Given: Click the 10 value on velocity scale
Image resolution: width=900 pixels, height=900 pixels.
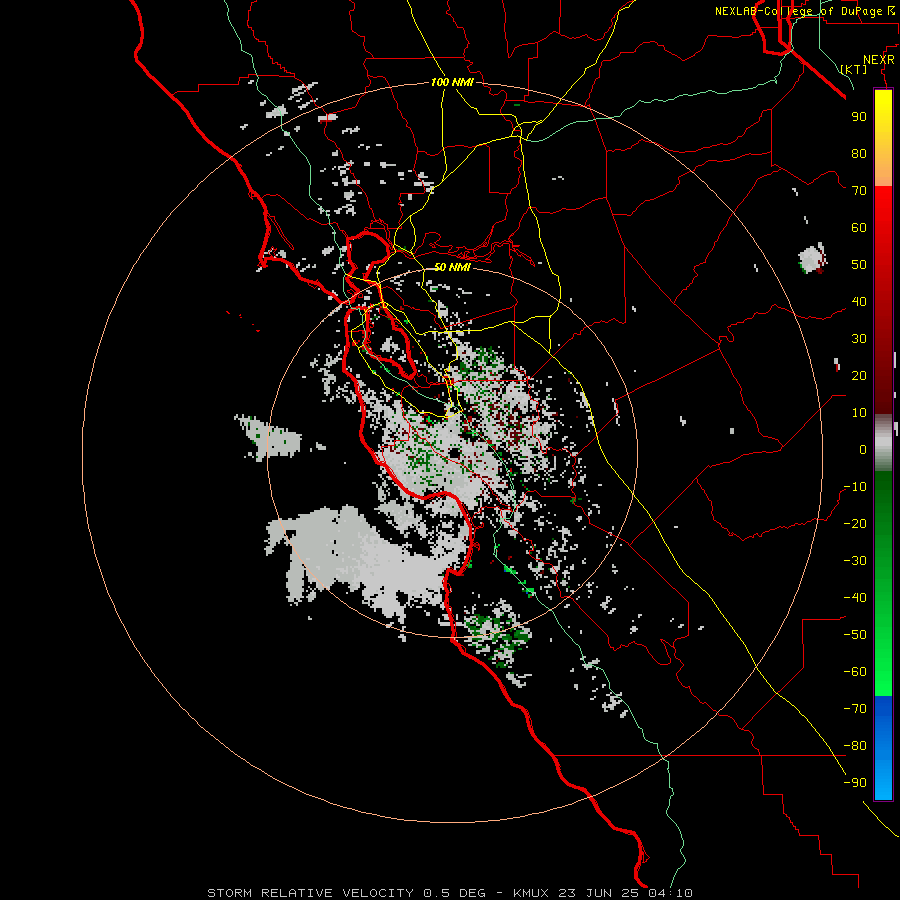Looking at the screenshot, I should [859, 413].
